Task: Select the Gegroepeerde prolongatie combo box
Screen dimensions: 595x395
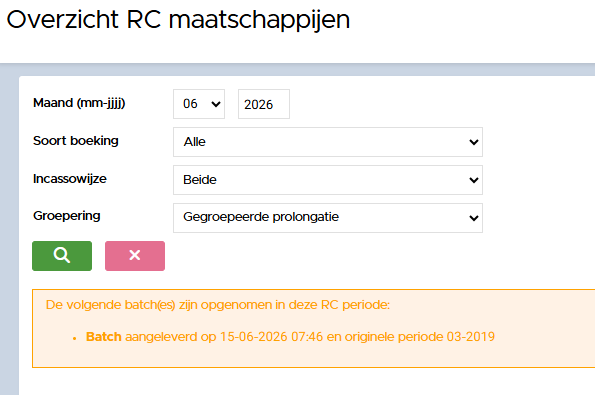Action: pos(328,218)
